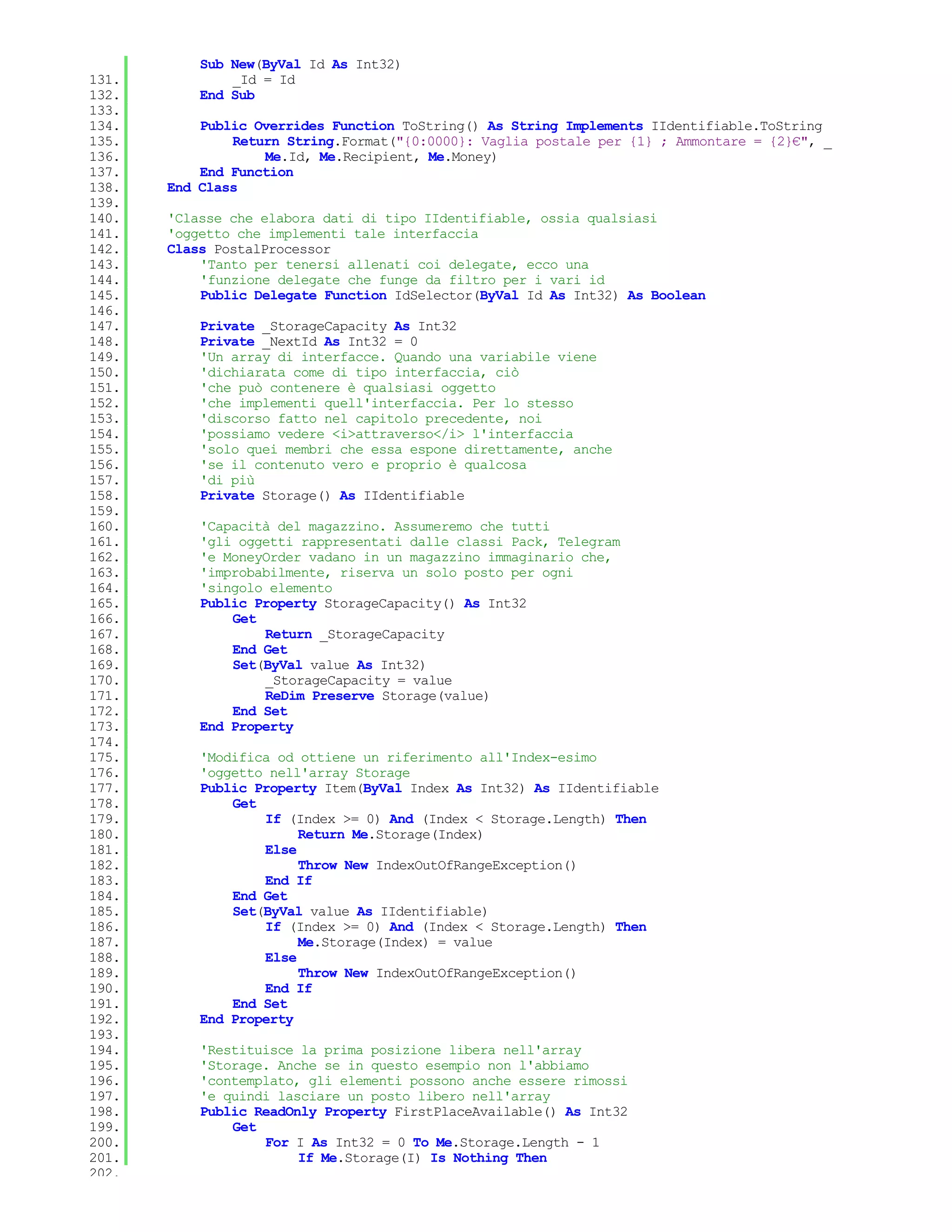Screen dimensions: 952x1232
Task: Select comment 'Un array di interfacce'
Action: tap(398, 357)
